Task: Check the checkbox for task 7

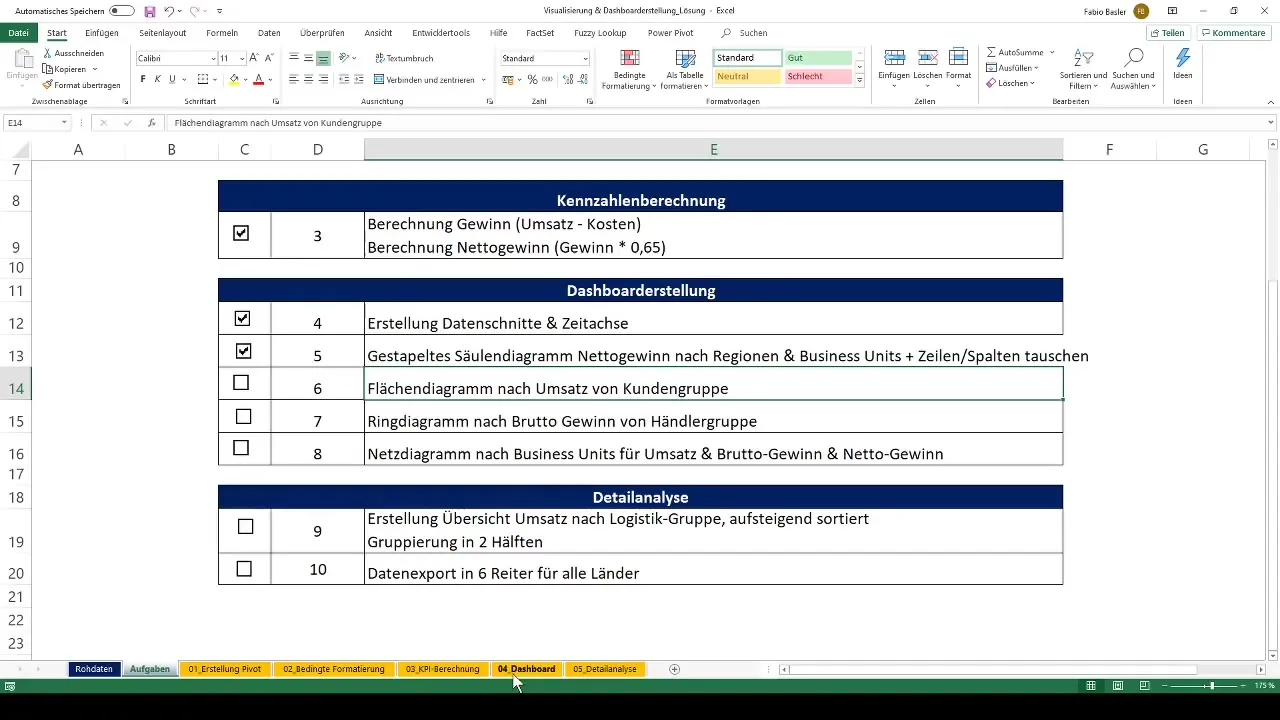Action: 243,416
